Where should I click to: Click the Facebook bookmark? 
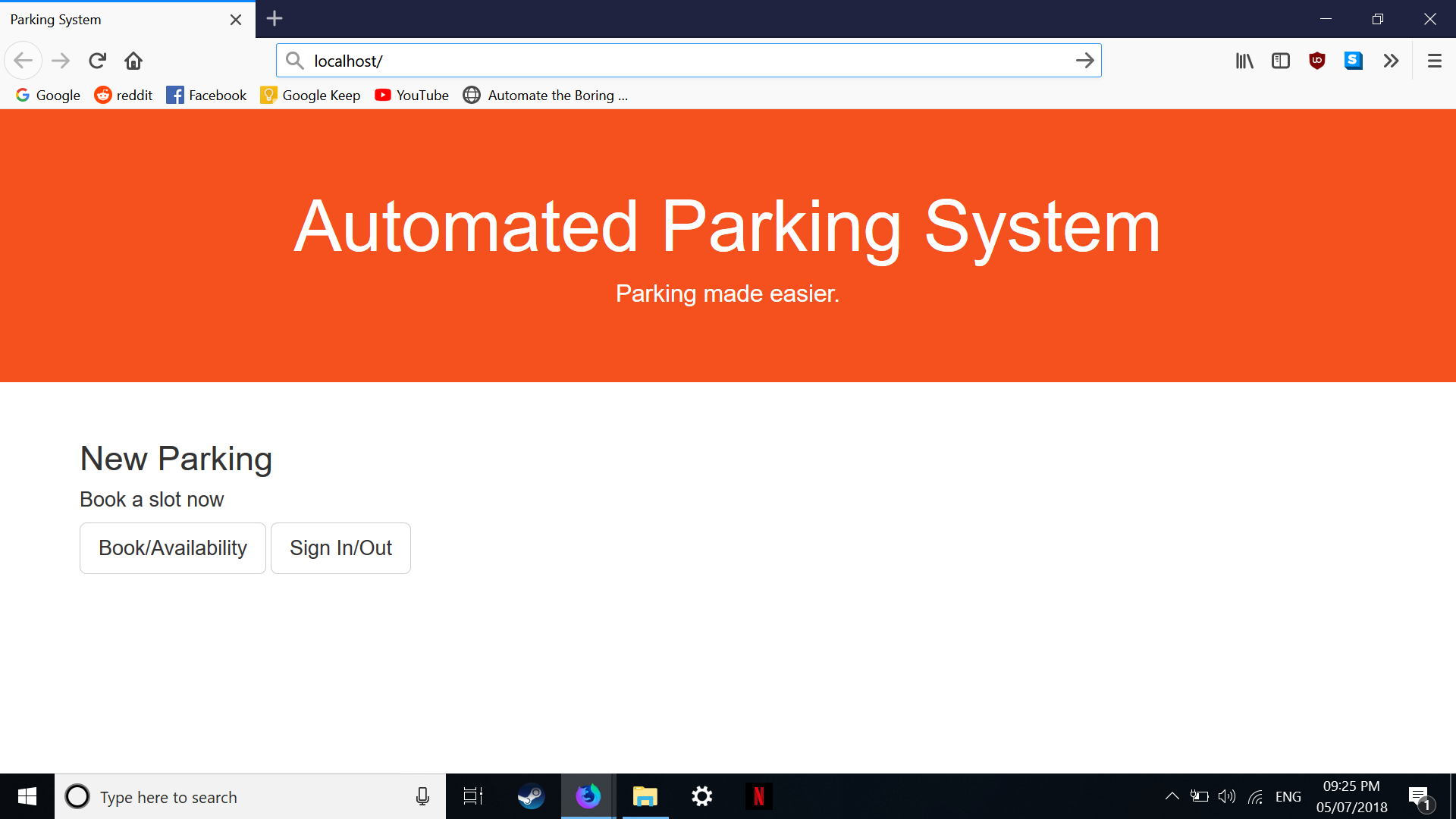207,95
